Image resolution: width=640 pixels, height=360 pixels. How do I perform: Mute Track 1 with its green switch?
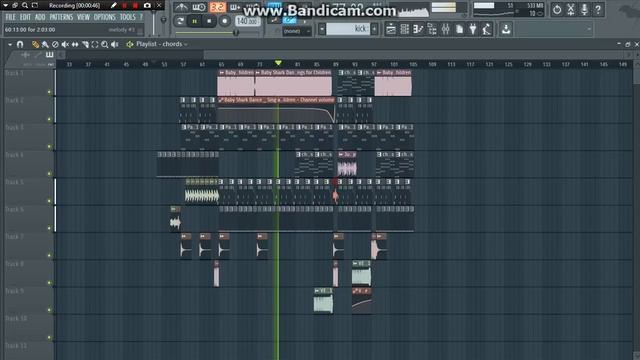tap(49, 92)
